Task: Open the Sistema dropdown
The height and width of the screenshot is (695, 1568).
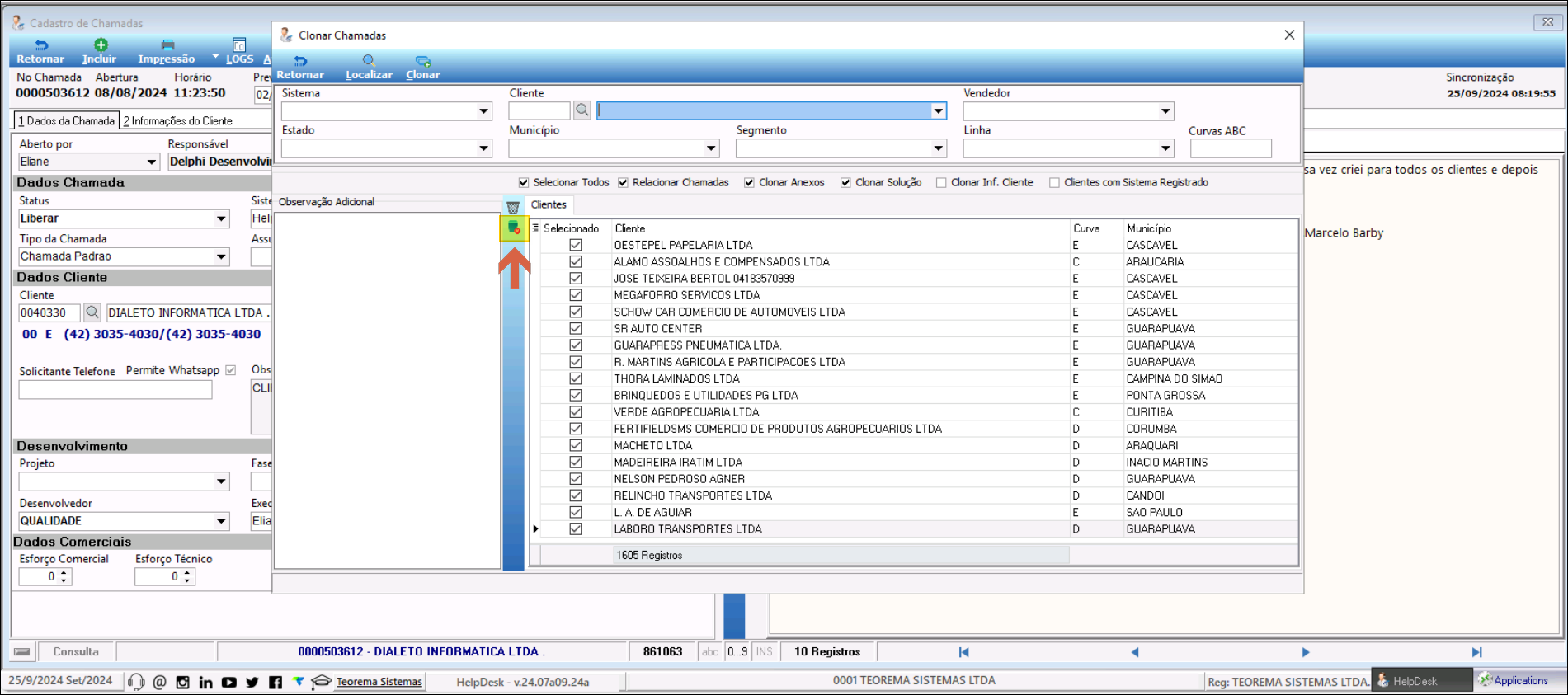Action: coord(484,111)
